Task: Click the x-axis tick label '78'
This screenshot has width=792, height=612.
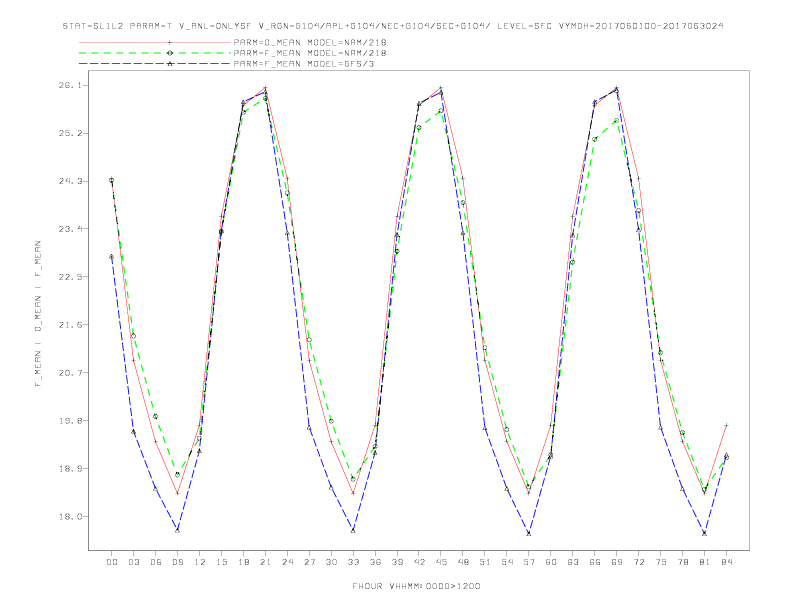Action: pos(683,562)
